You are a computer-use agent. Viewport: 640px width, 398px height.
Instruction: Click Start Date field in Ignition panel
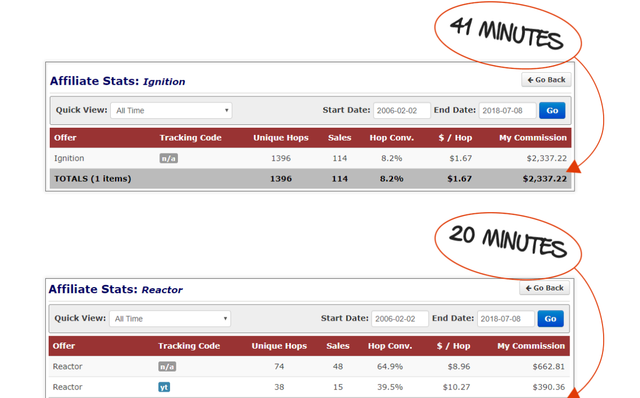coord(402,111)
